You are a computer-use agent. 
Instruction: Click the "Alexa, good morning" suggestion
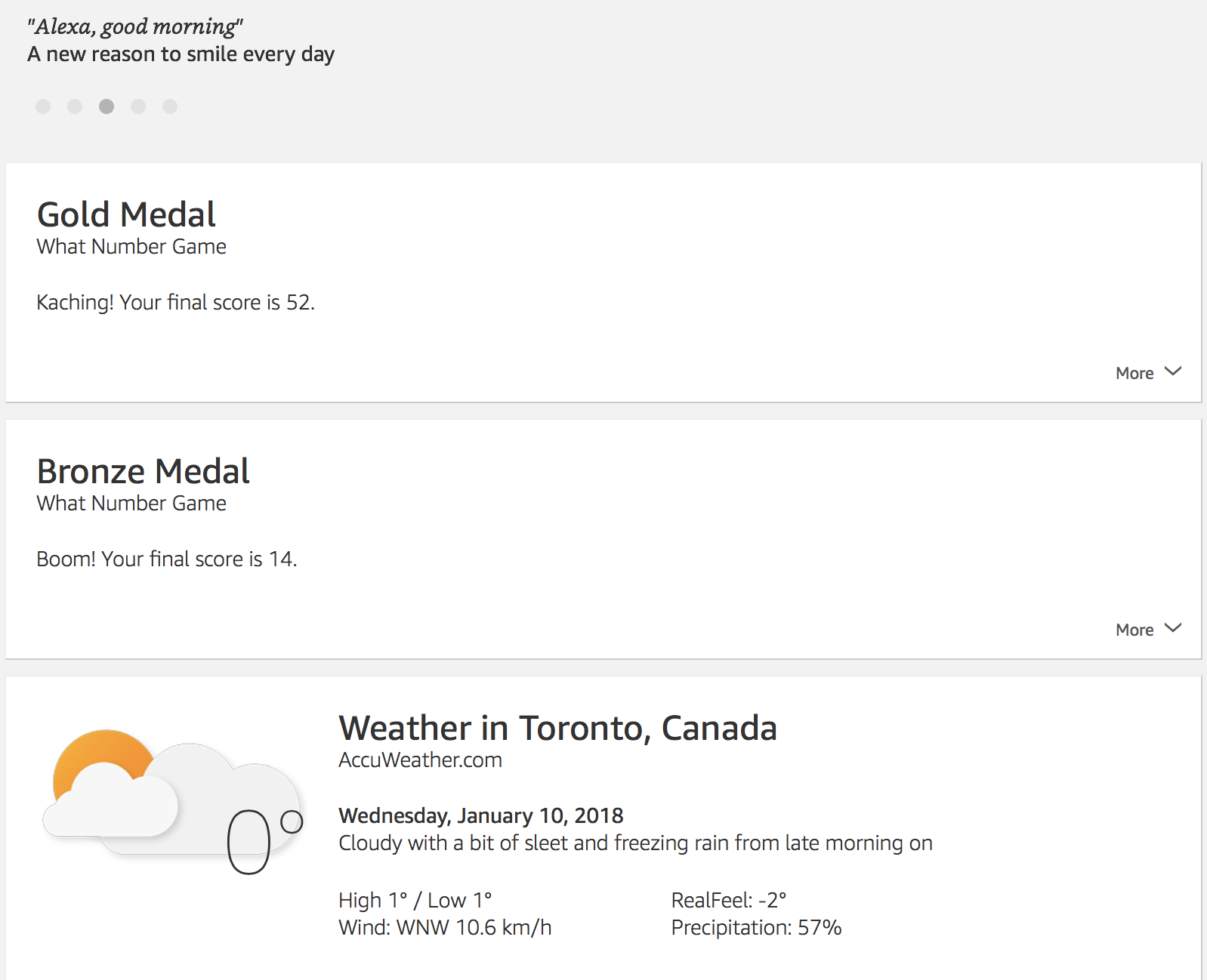point(135,27)
